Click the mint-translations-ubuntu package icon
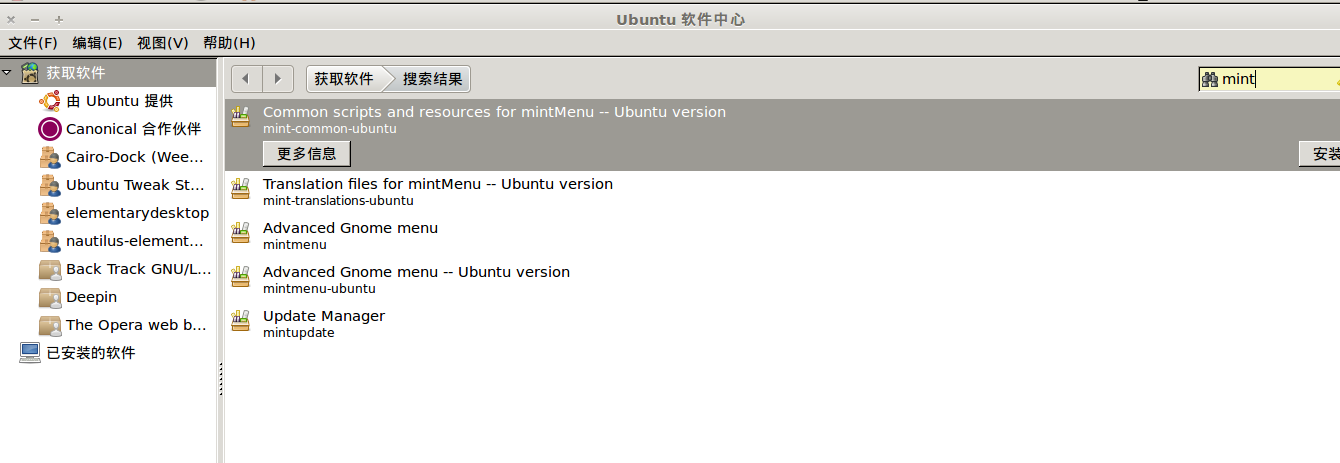 [240, 189]
